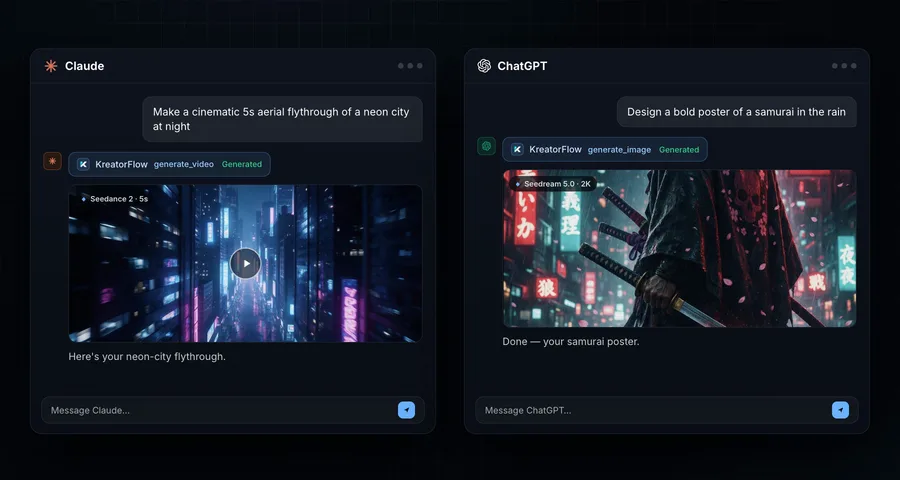Image resolution: width=900 pixels, height=480 pixels.
Task: Click the ChatGPT logo in window header
Action: 484,66
